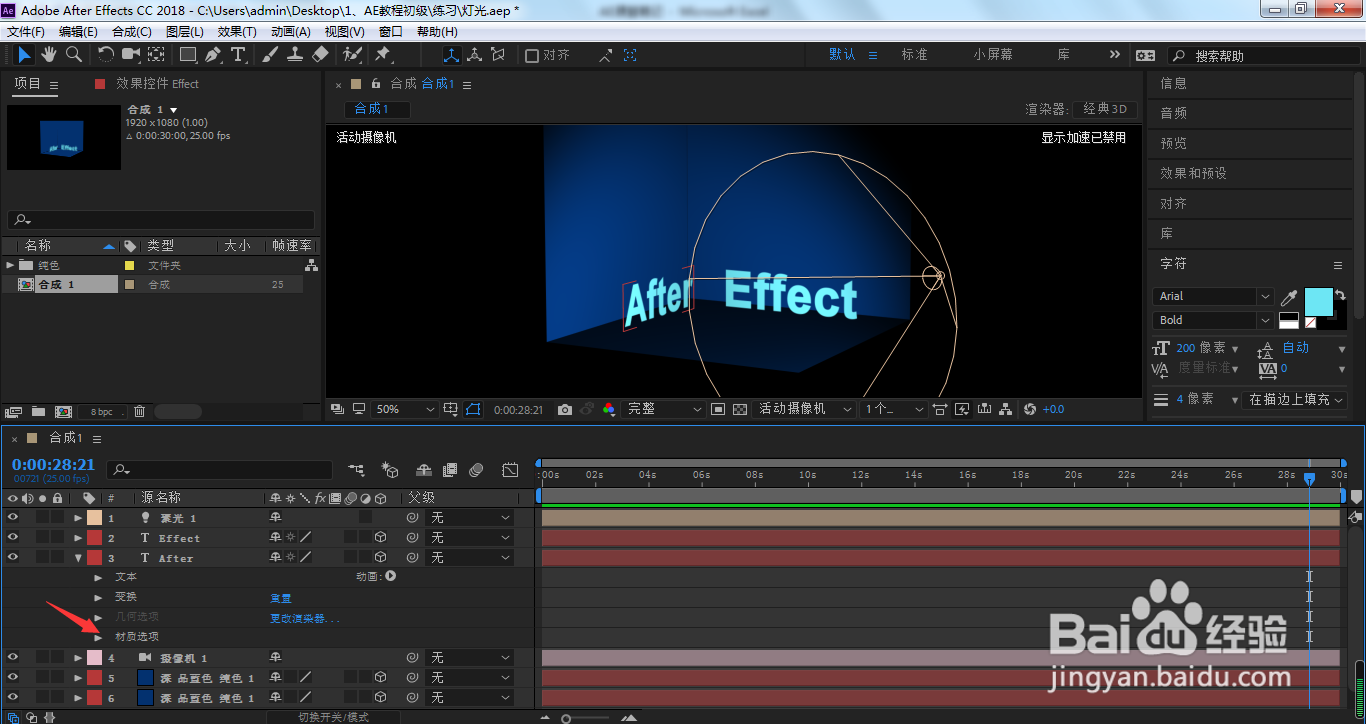Open the Bold font style dropdown
1366x724 pixels.
click(1213, 320)
